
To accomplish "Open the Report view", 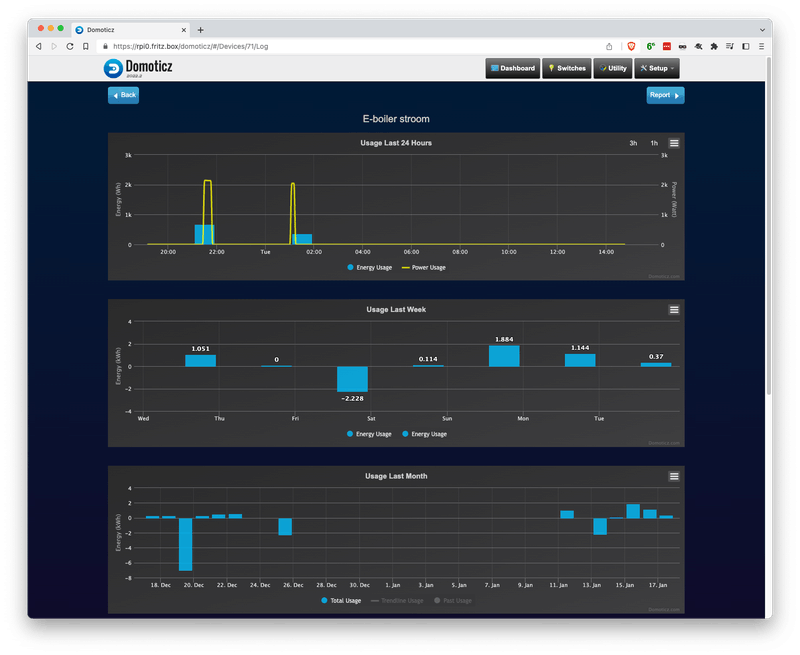I will 663,95.
